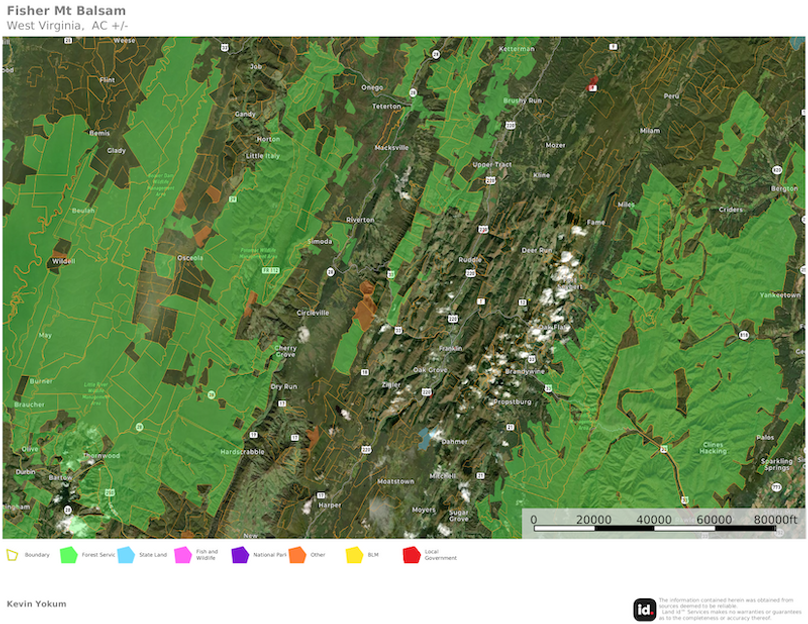
Task: Click the yellow Boundary legend icon
Action: (x=13, y=554)
